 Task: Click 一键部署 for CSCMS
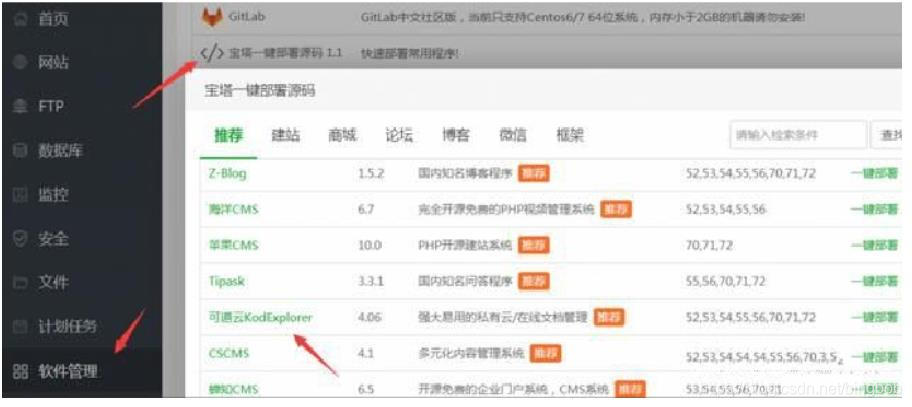(x=874, y=357)
